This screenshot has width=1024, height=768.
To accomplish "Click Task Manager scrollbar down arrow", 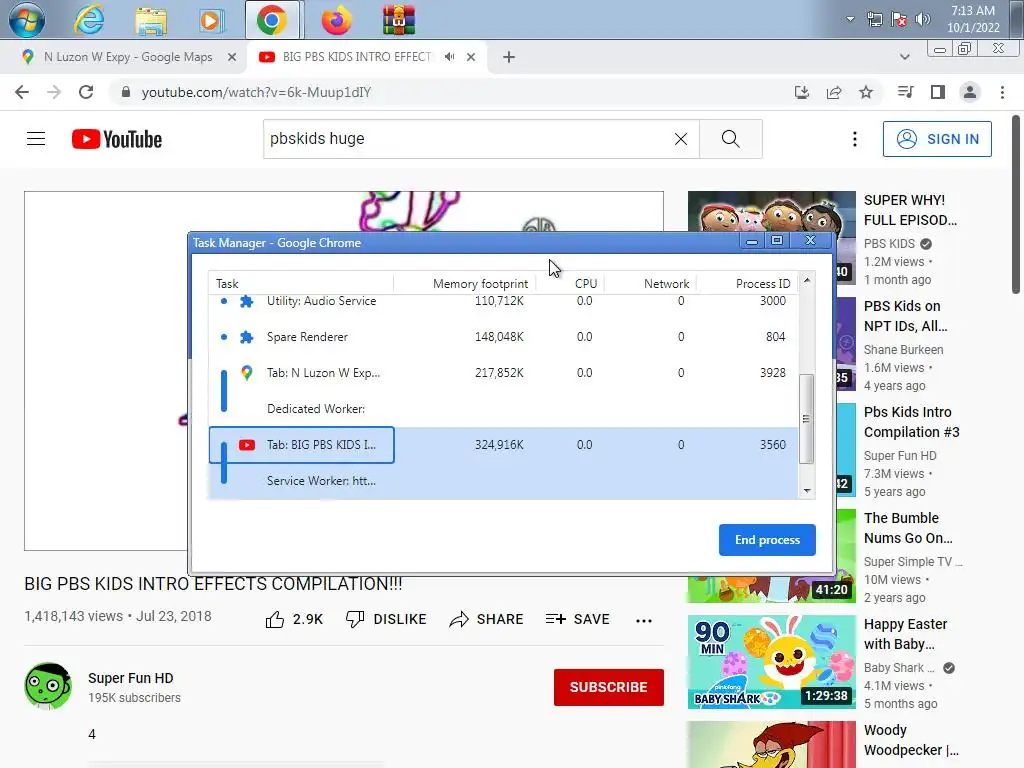I will pyautogui.click(x=807, y=490).
